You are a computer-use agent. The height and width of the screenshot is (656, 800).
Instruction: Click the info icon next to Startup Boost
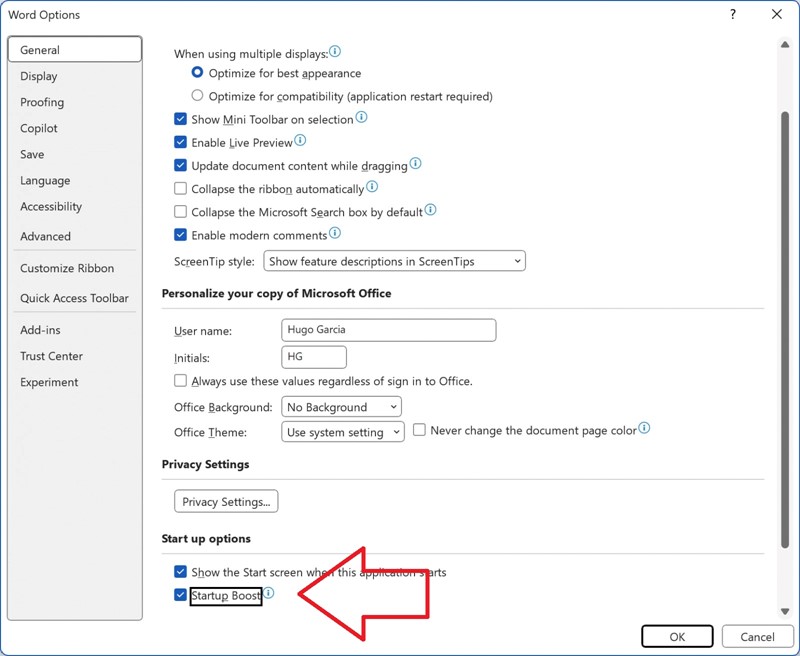271,593
